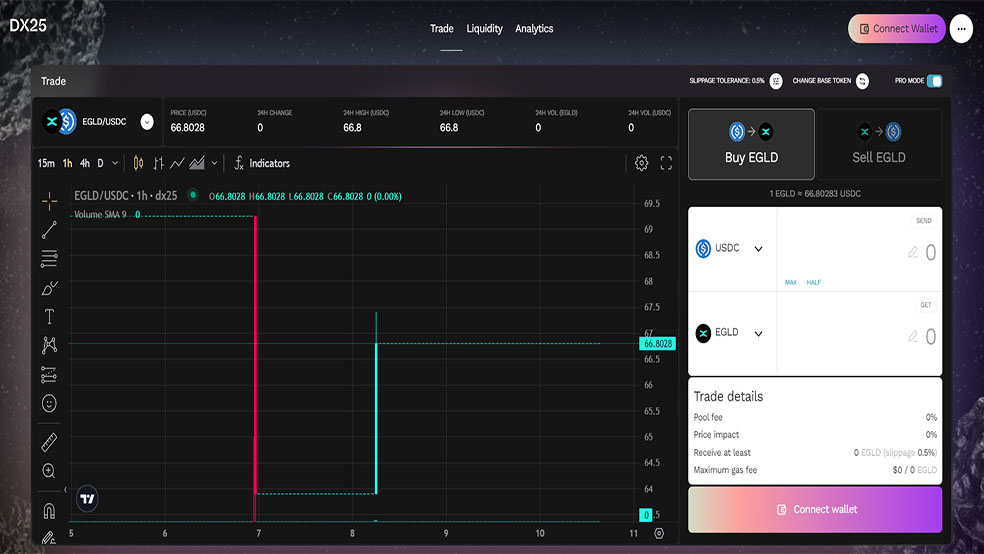Viewport: 984px width, 554px height.
Task: Select the ruler measure tool
Action: pos(50,442)
